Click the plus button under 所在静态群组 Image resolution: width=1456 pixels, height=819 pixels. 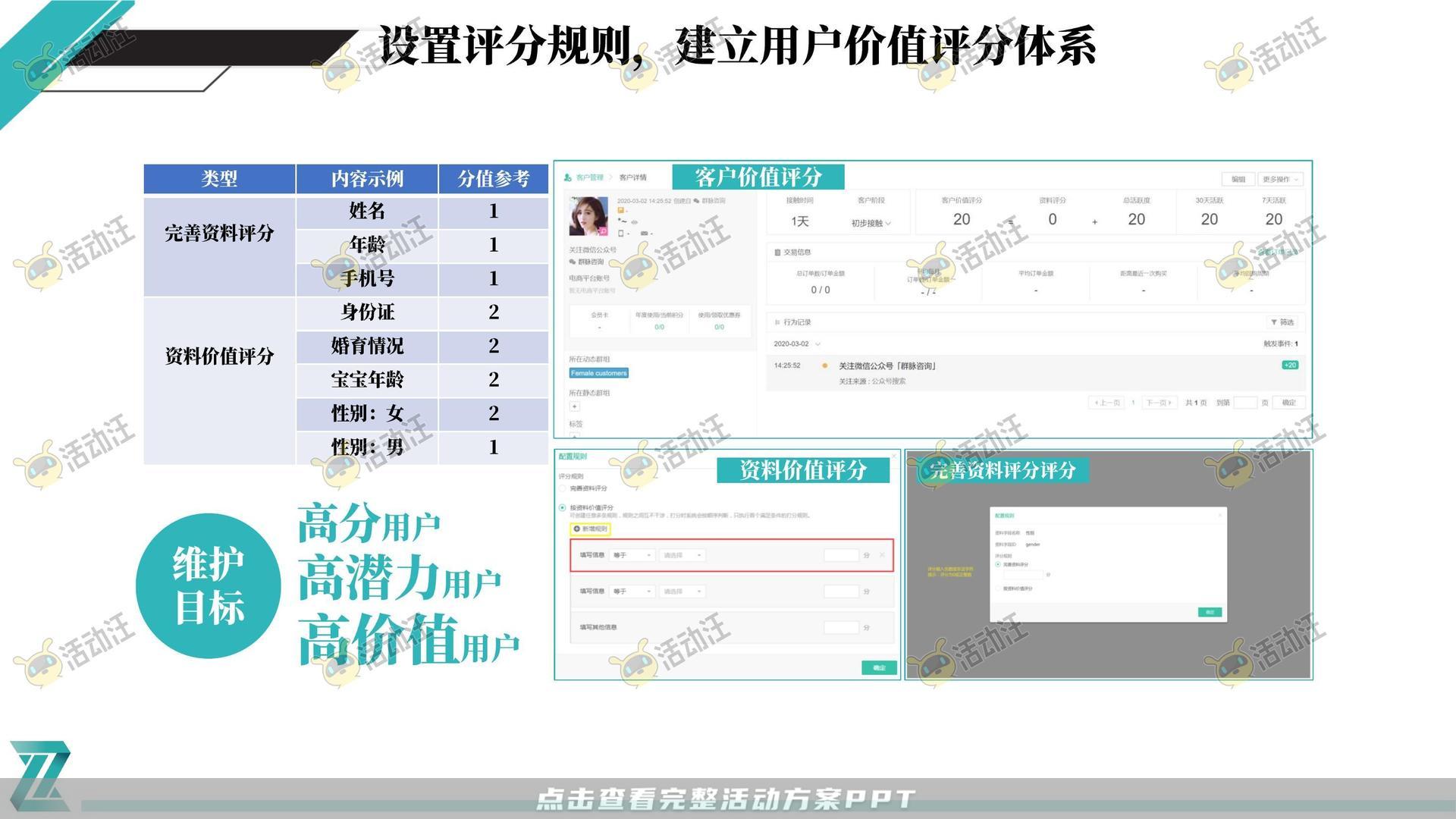[574, 406]
